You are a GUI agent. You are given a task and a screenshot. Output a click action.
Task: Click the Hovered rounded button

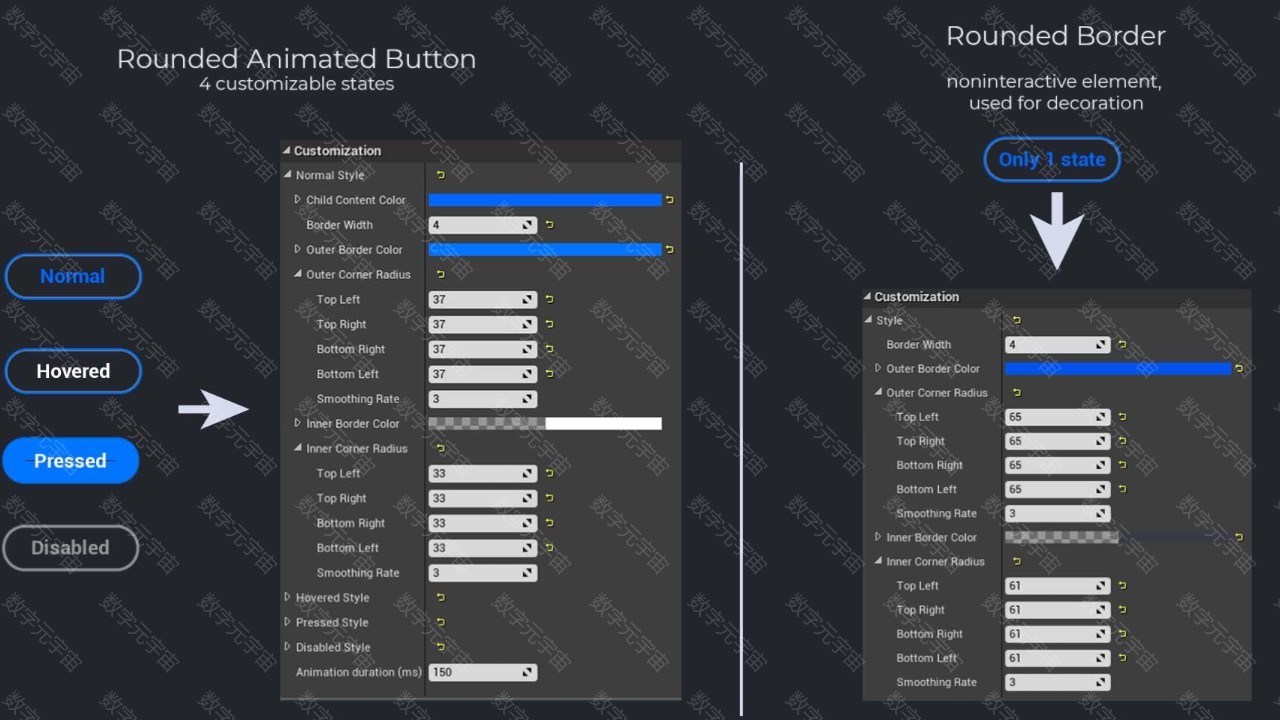point(73,371)
